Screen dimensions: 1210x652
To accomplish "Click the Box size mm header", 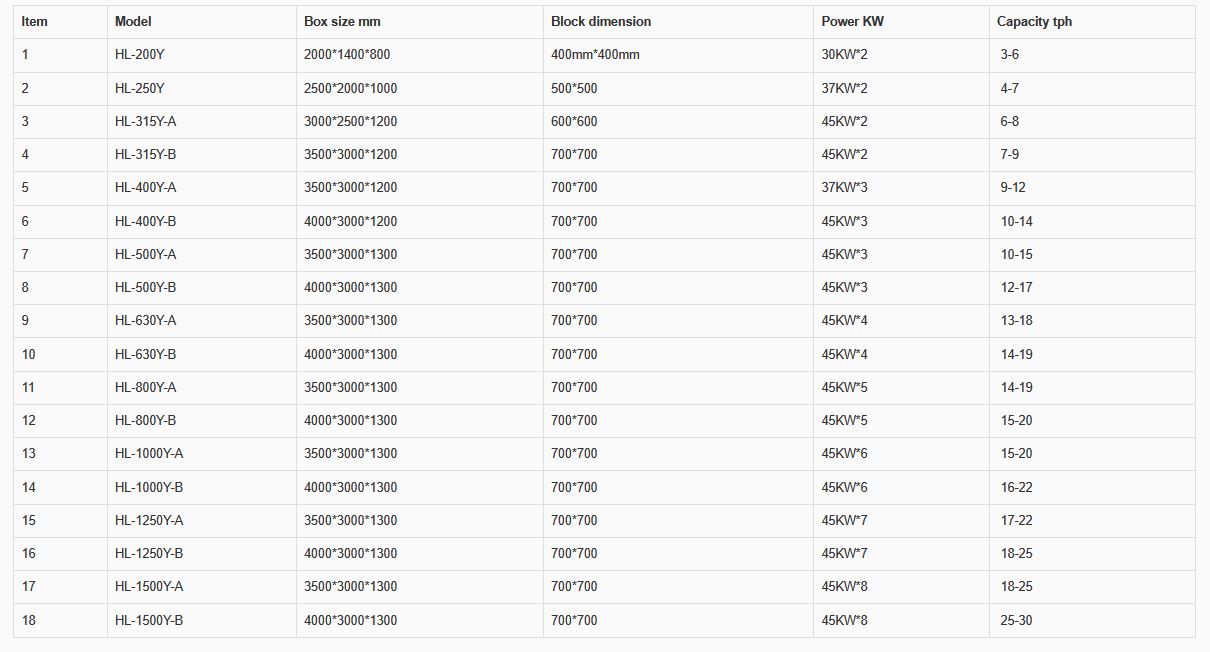I will (x=342, y=21).
